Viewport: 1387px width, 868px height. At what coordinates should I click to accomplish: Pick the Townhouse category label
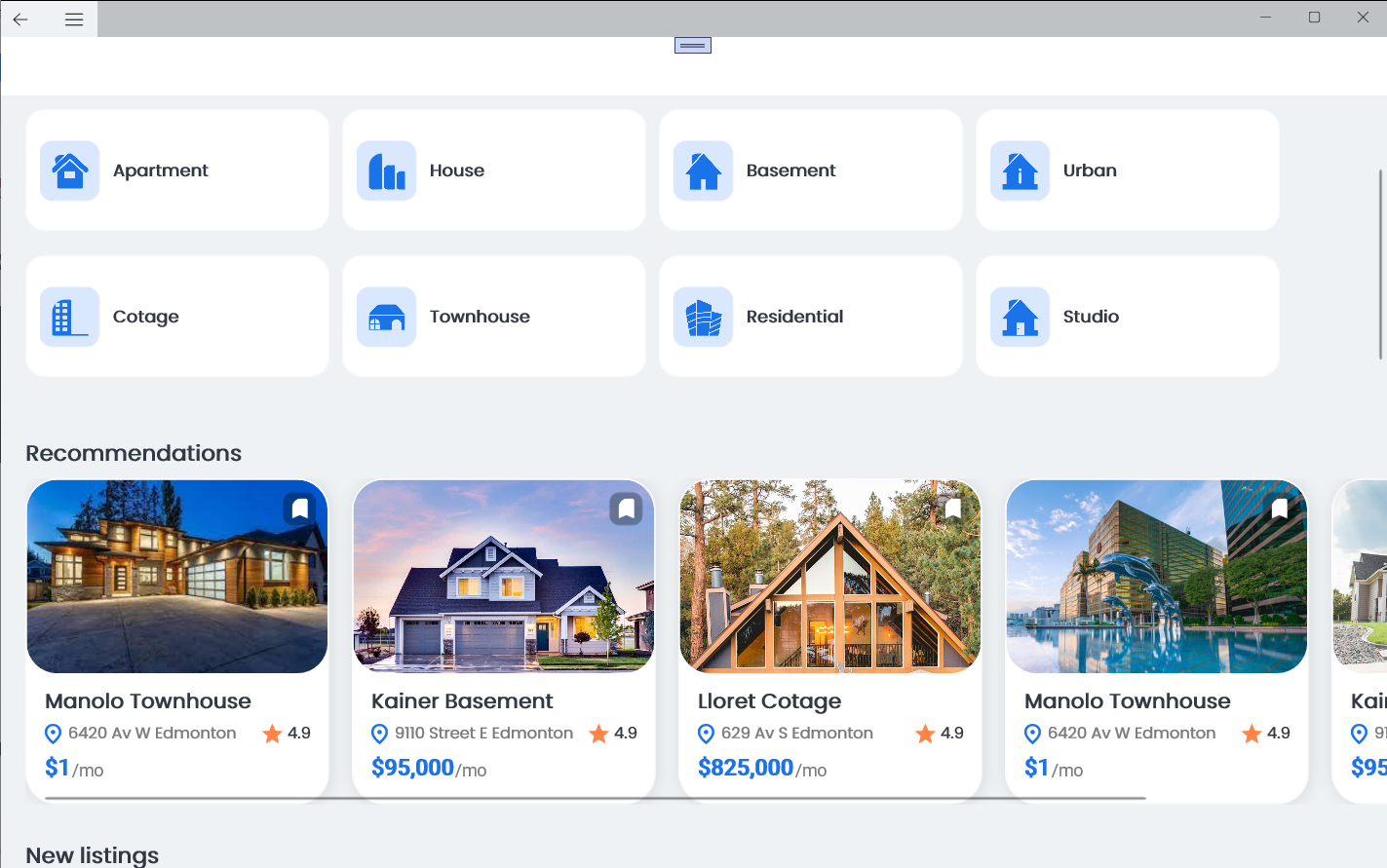tap(480, 317)
